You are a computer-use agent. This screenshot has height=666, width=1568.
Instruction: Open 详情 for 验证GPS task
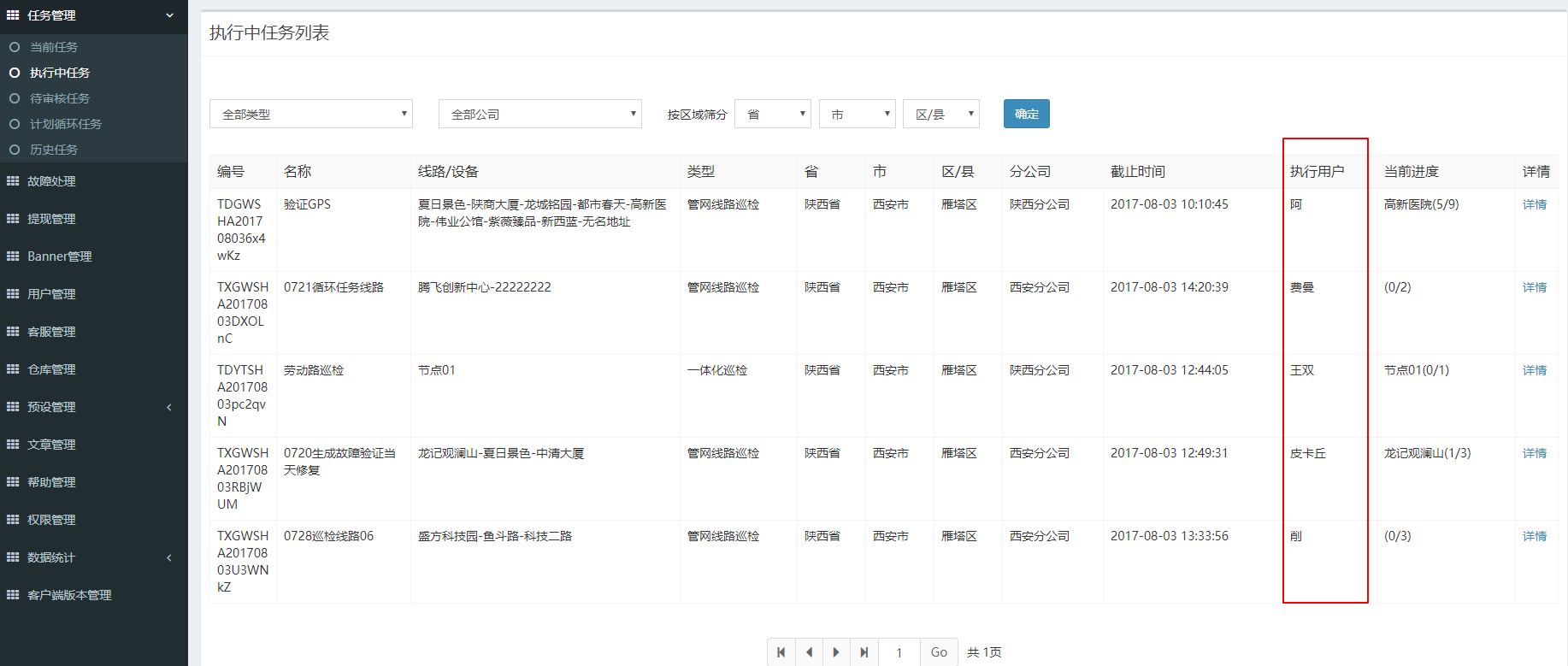click(x=1535, y=204)
